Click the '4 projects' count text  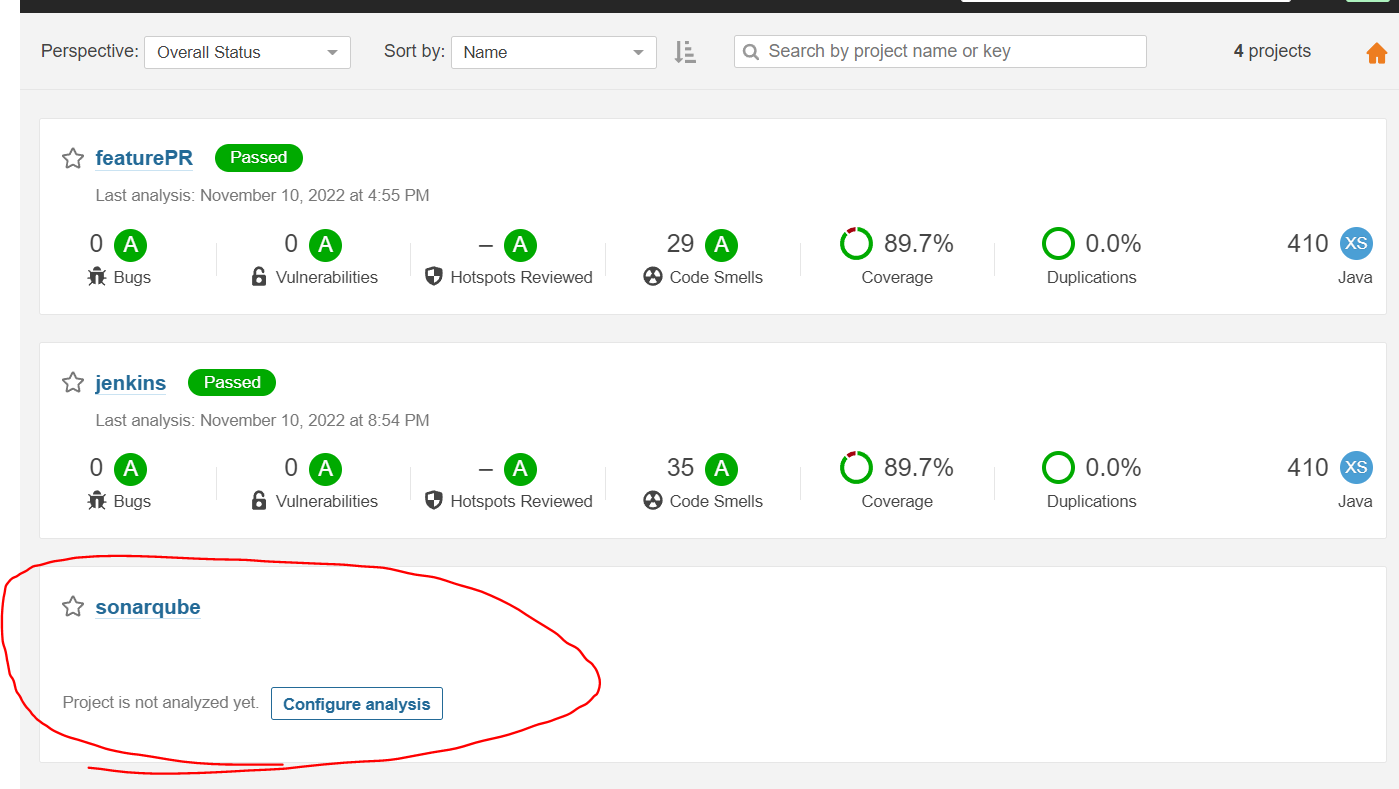pos(1272,51)
